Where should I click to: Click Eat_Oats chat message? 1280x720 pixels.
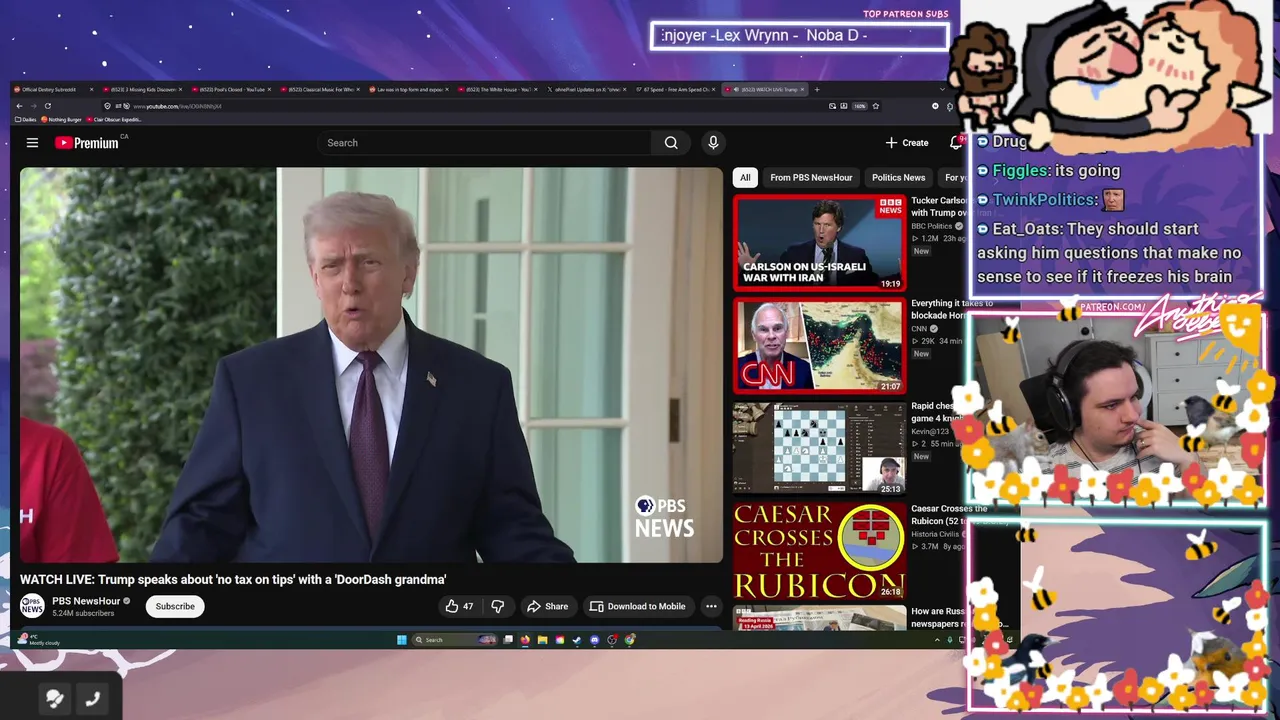pyautogui.click(x=1109, y=253)
